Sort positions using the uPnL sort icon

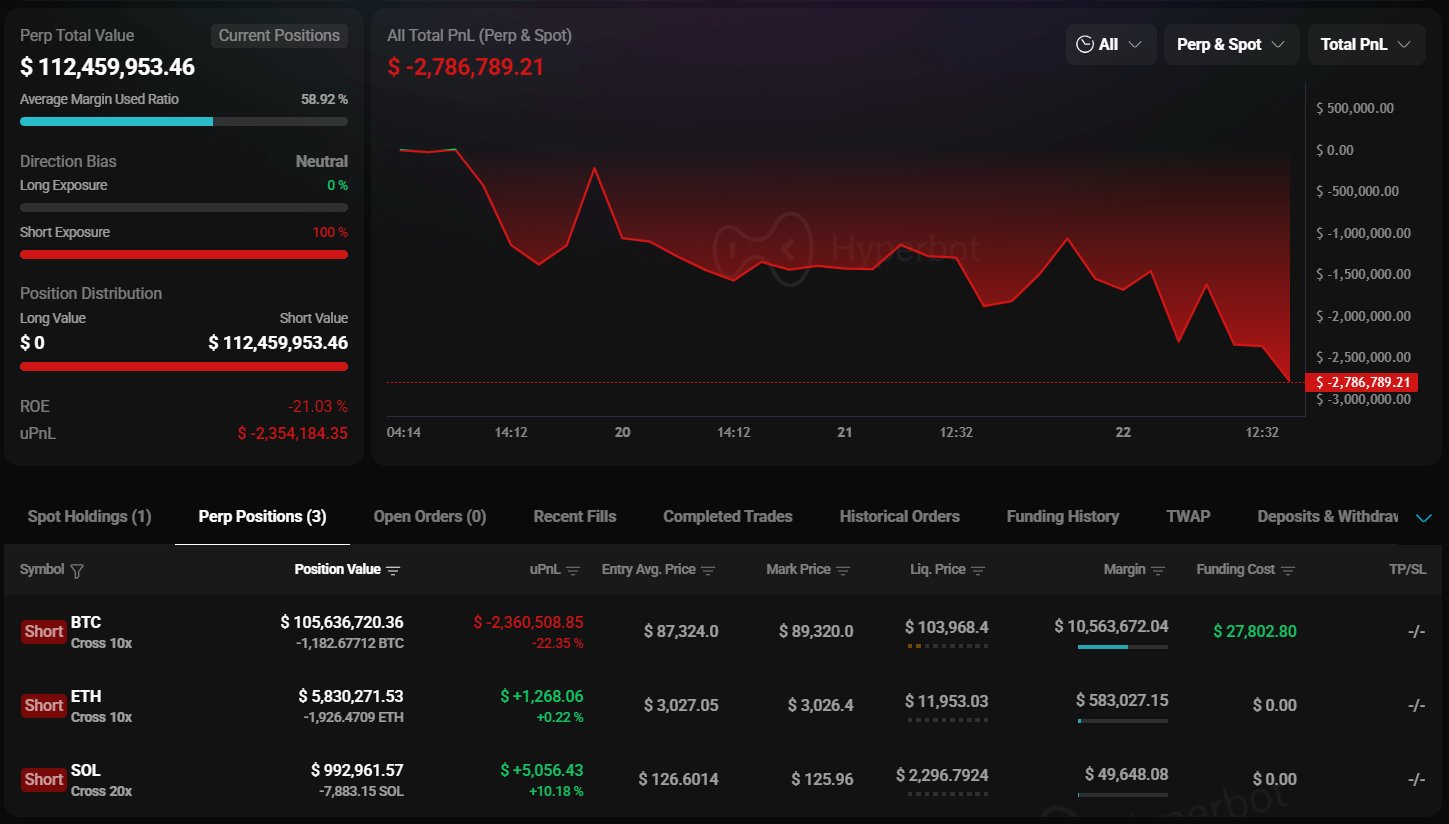(575, 569)
